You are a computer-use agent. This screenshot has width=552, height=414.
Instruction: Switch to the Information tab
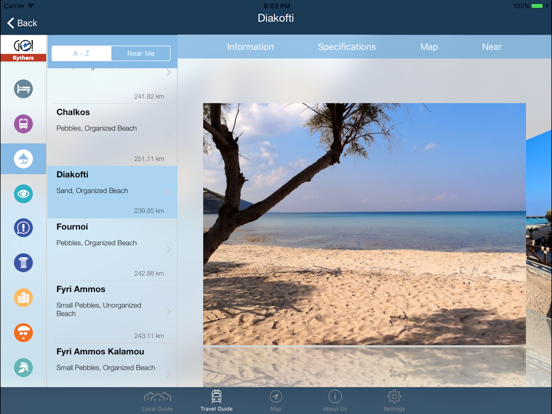[250, 47]
